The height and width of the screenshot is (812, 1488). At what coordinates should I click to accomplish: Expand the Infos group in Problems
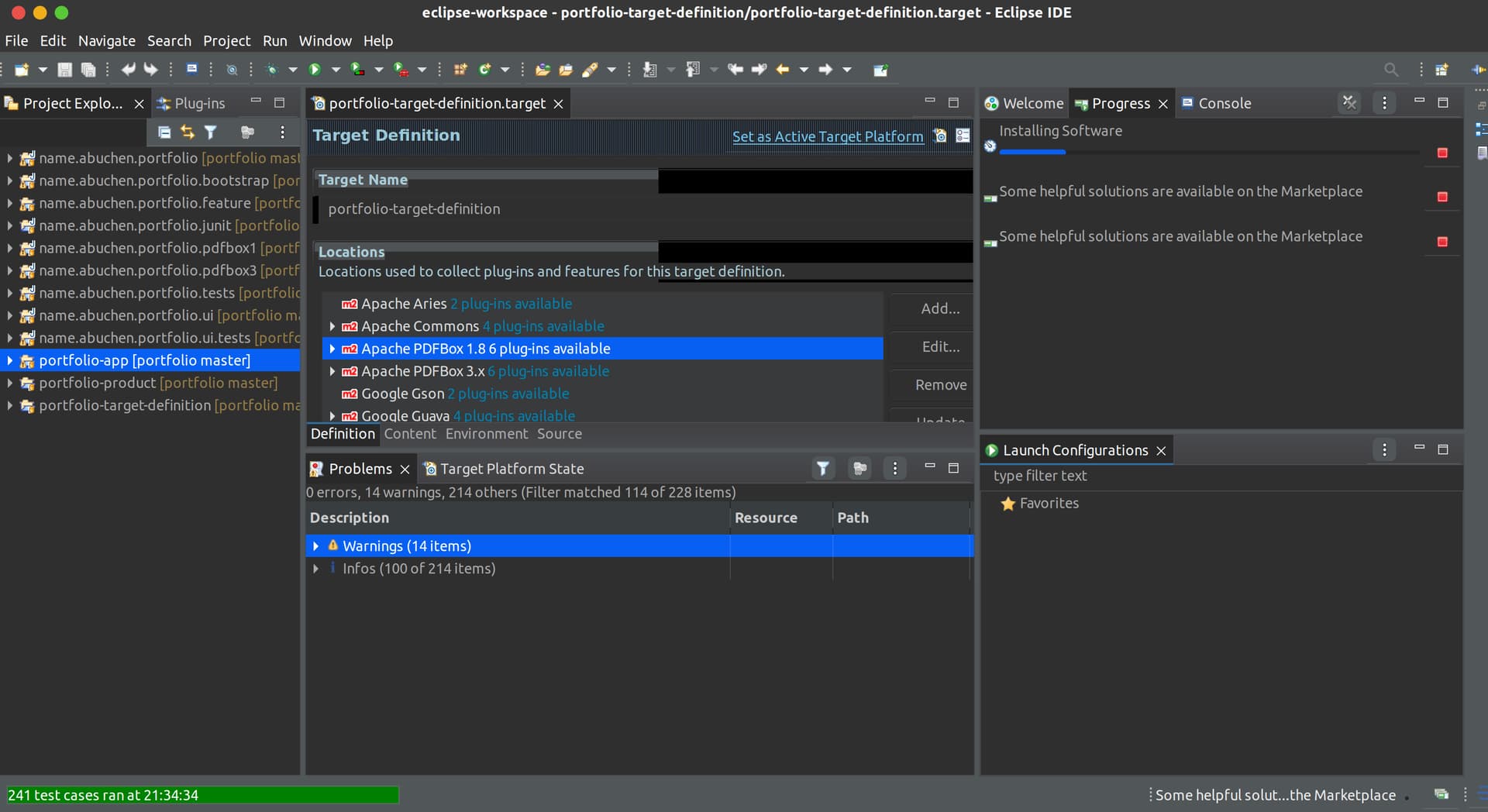315,569
